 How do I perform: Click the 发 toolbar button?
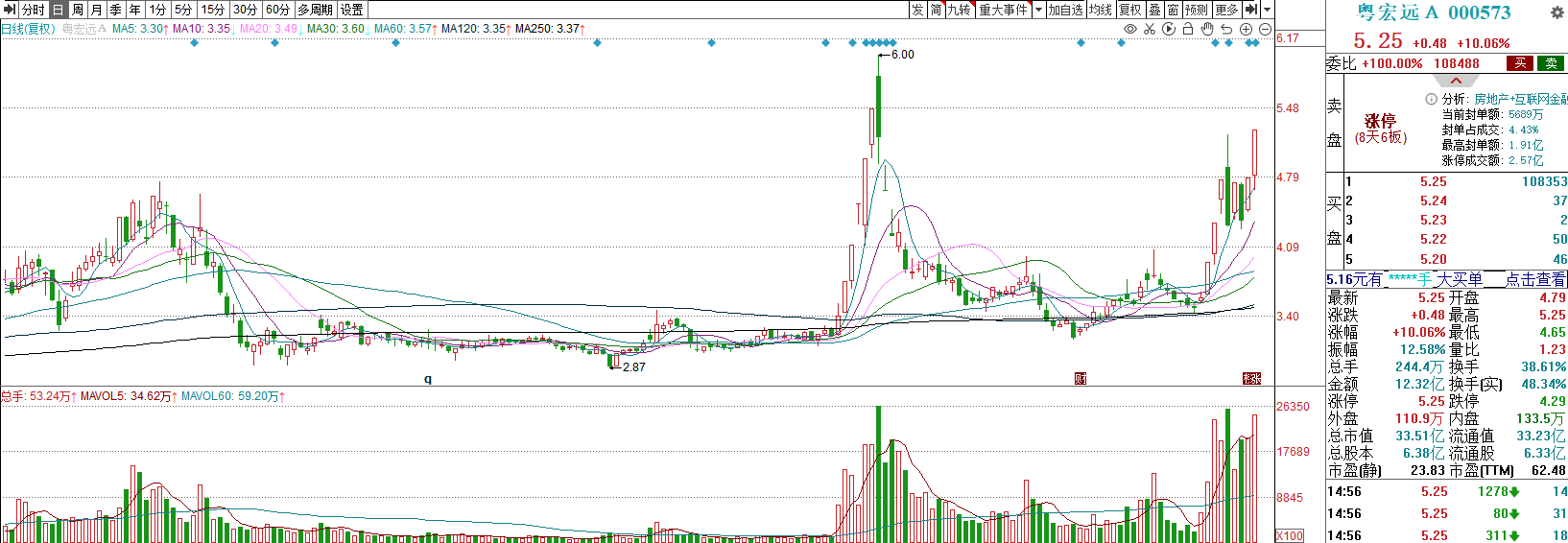(917, 10)
